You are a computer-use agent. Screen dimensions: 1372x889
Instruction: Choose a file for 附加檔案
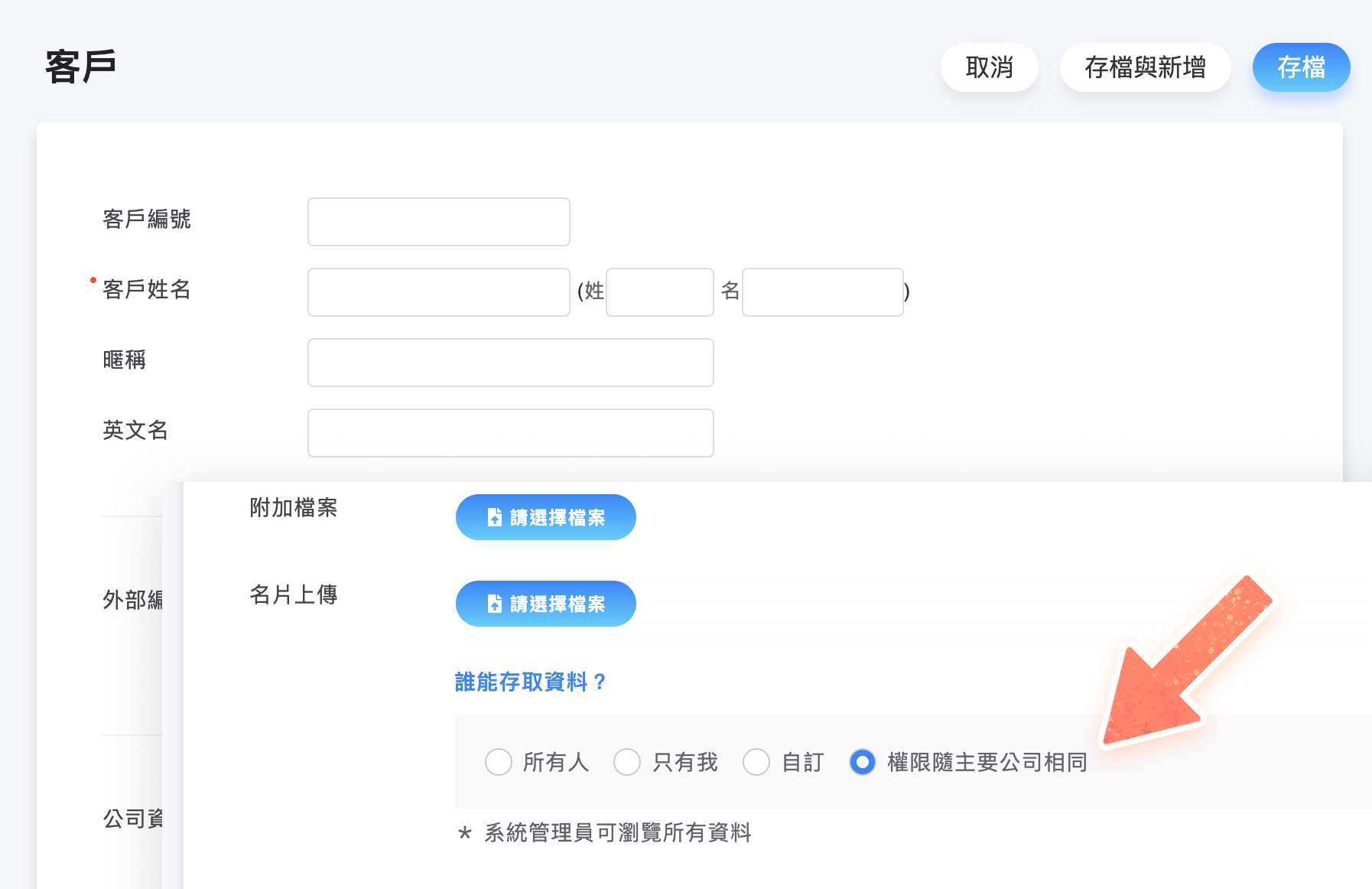(545, 516)
